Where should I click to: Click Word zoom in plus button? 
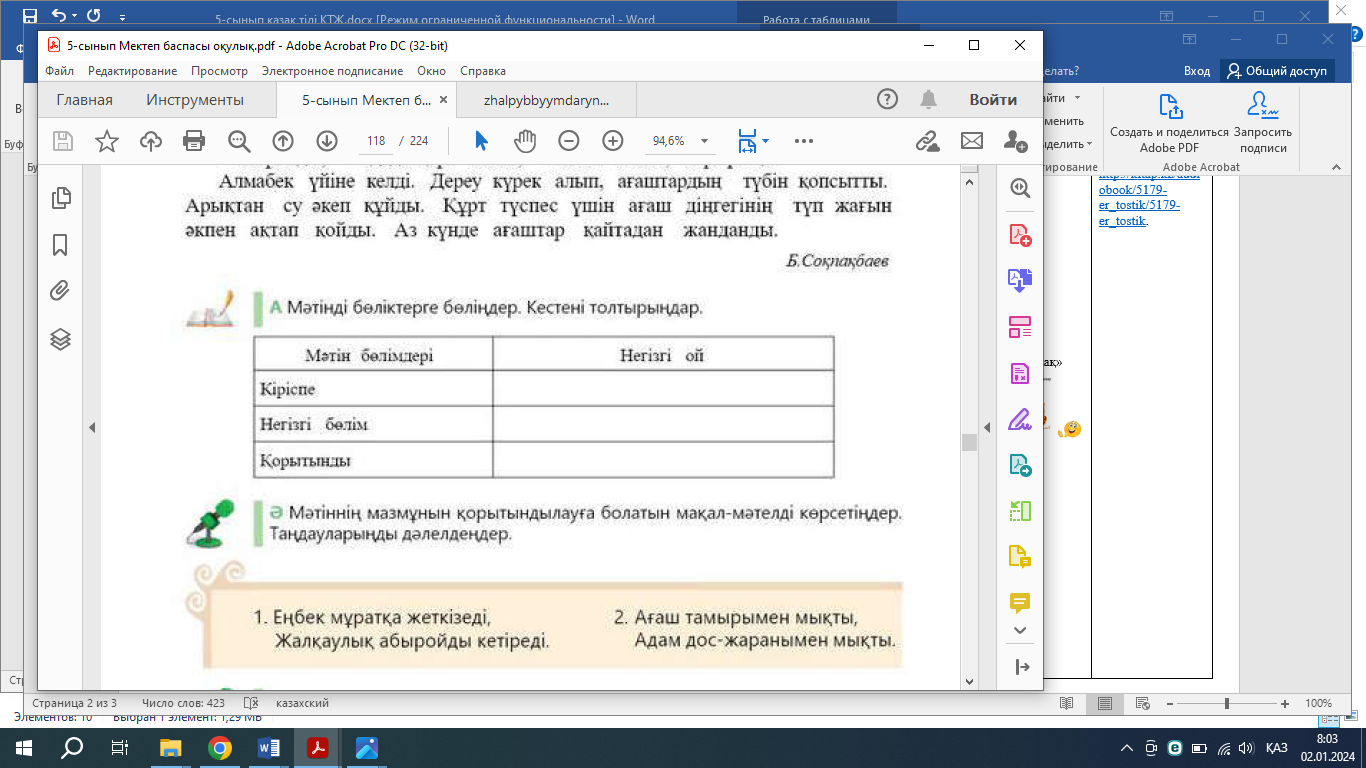1287,703
